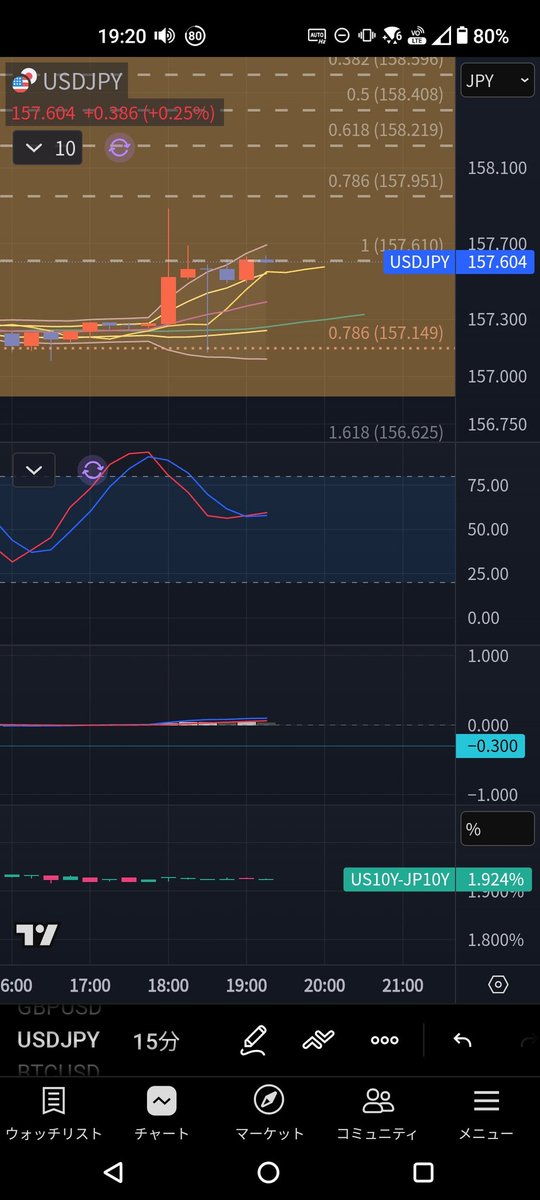Open the percent scale selector box

tap(497, 829)
